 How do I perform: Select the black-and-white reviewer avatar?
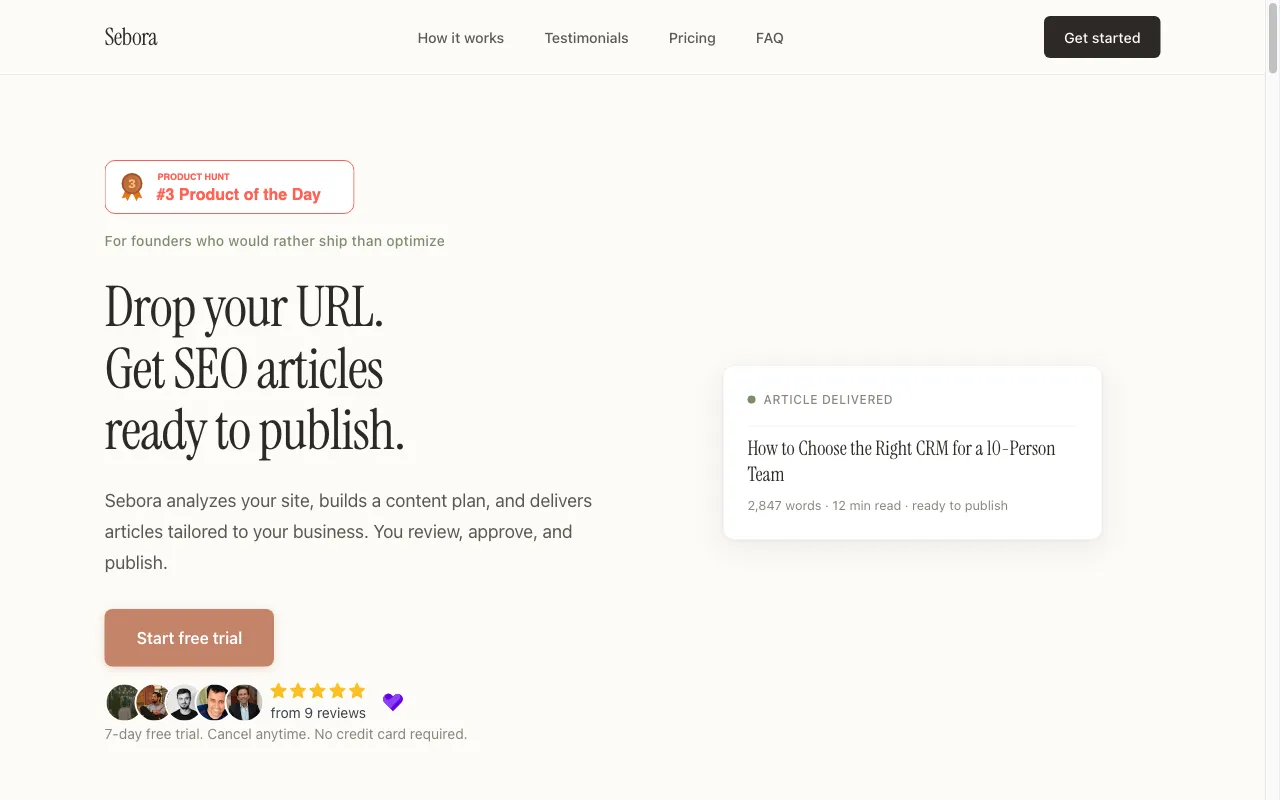(x=184, y=702)
